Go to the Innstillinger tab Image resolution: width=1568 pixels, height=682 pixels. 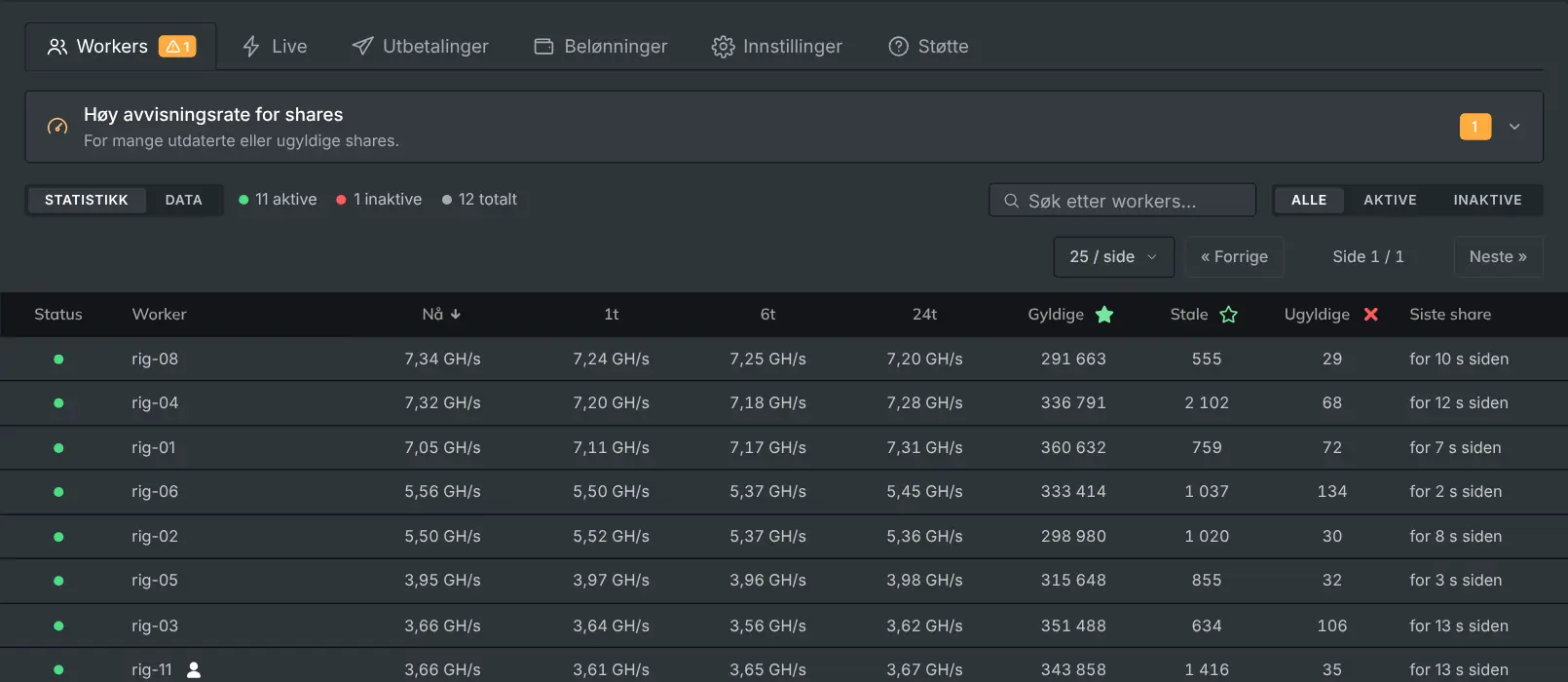(776, 47)
